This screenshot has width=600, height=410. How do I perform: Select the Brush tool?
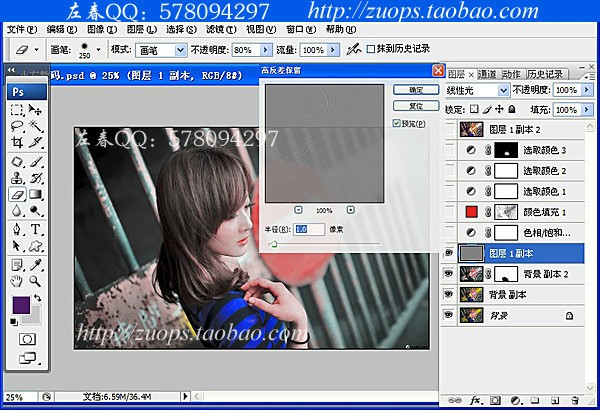coord(36,162)
